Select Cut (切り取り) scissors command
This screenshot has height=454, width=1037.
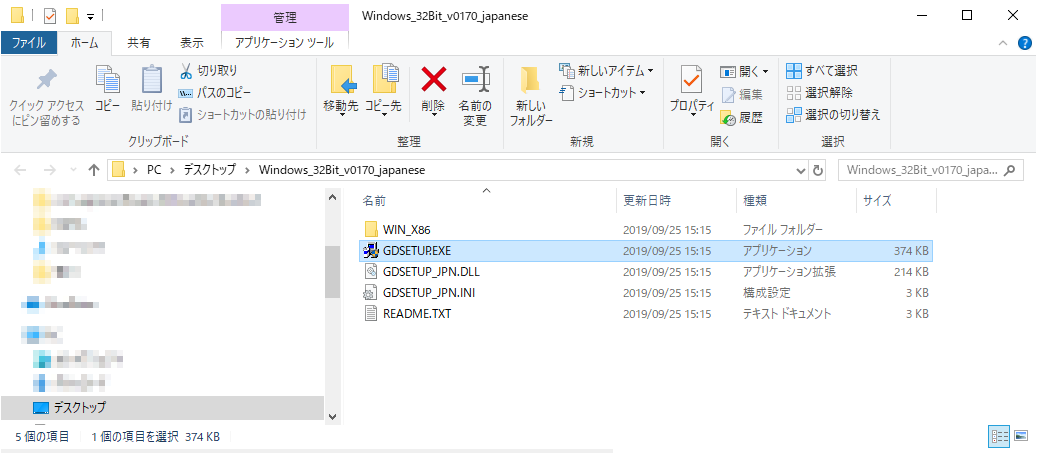tap(208, 70)
